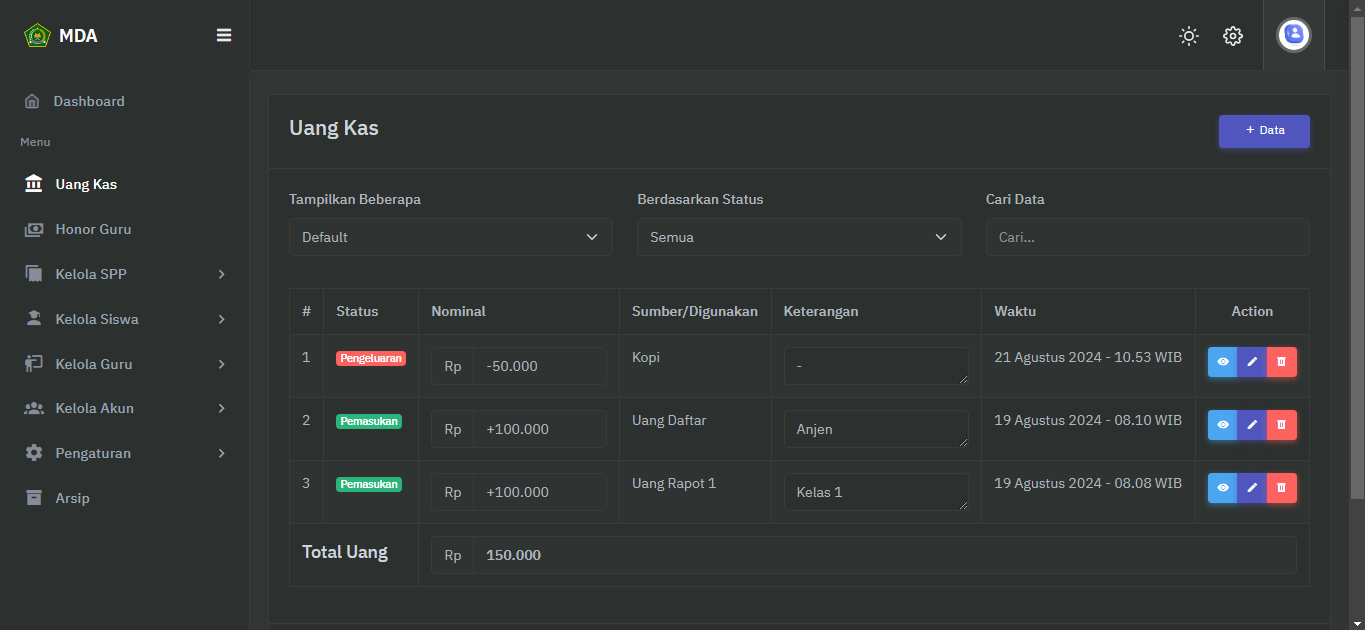Viewport: 1365px width, 630px height.
Task: Delete the Kopi pengeluaran row
Action: [x=1281, y=362]
